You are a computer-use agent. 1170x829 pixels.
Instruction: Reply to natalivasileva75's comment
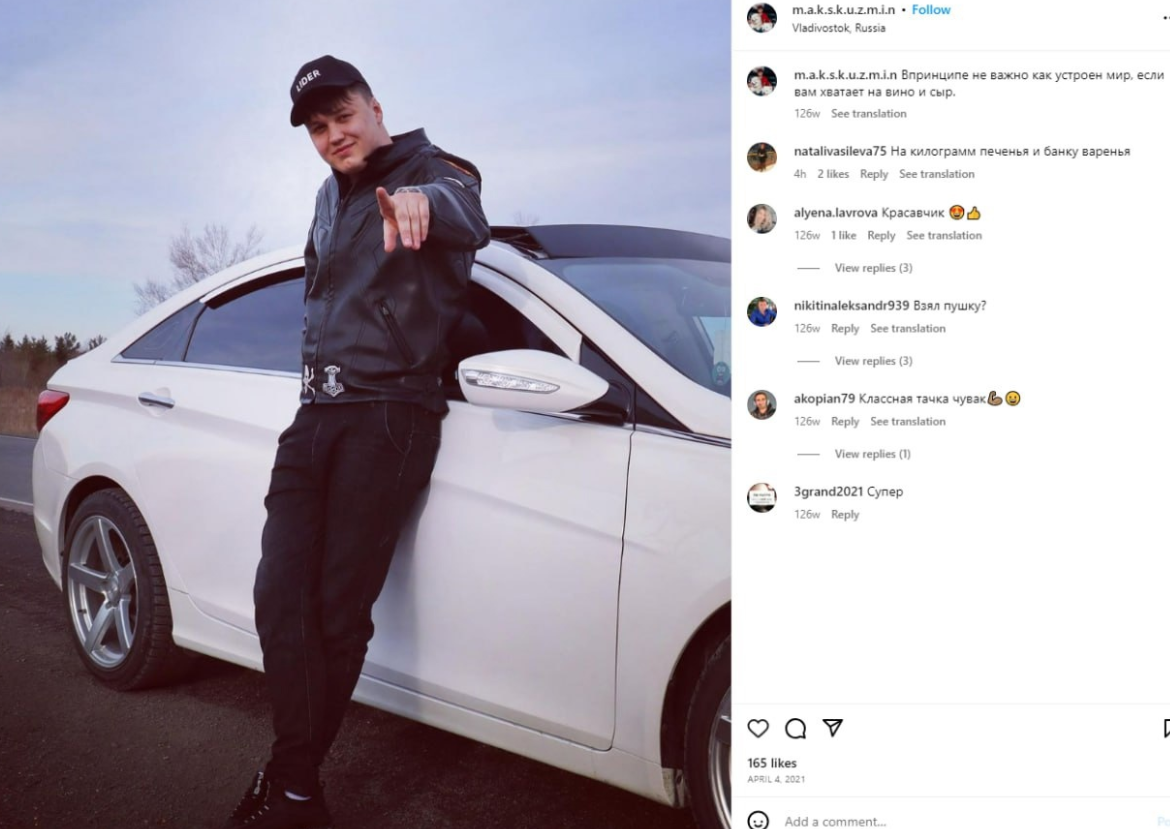(874, 174)
